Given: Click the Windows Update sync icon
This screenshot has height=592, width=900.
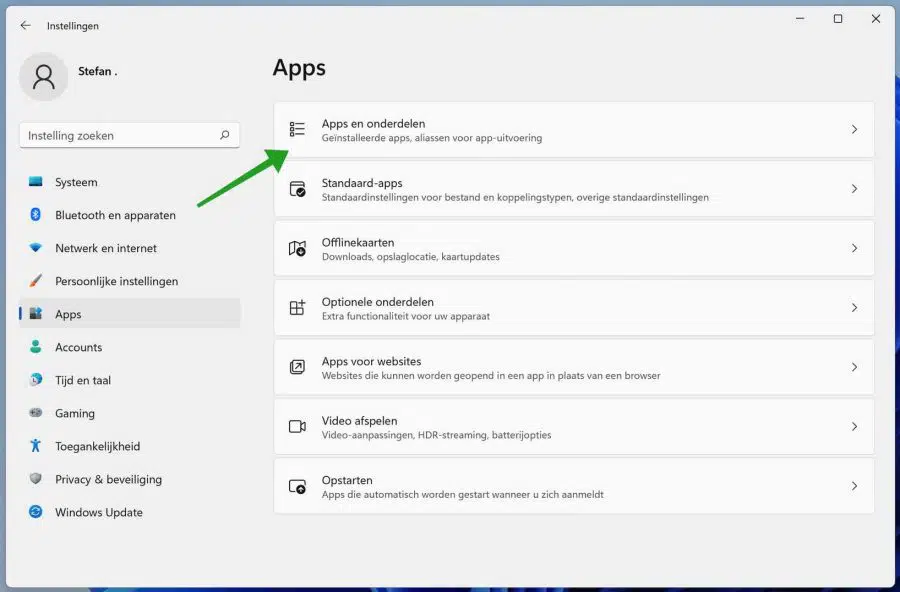Looking at the screenshot, I should 36,512.
